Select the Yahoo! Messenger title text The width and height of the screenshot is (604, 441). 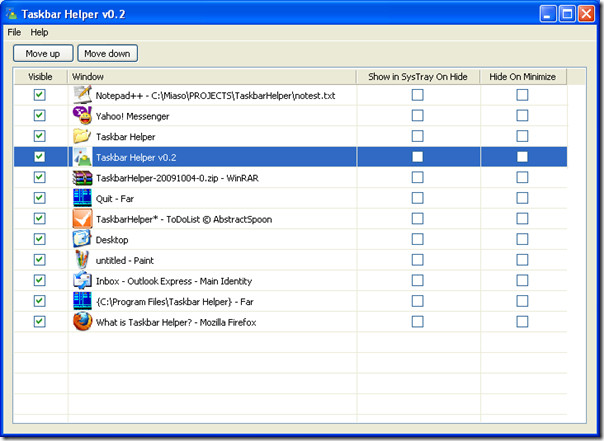coord(132,116)
